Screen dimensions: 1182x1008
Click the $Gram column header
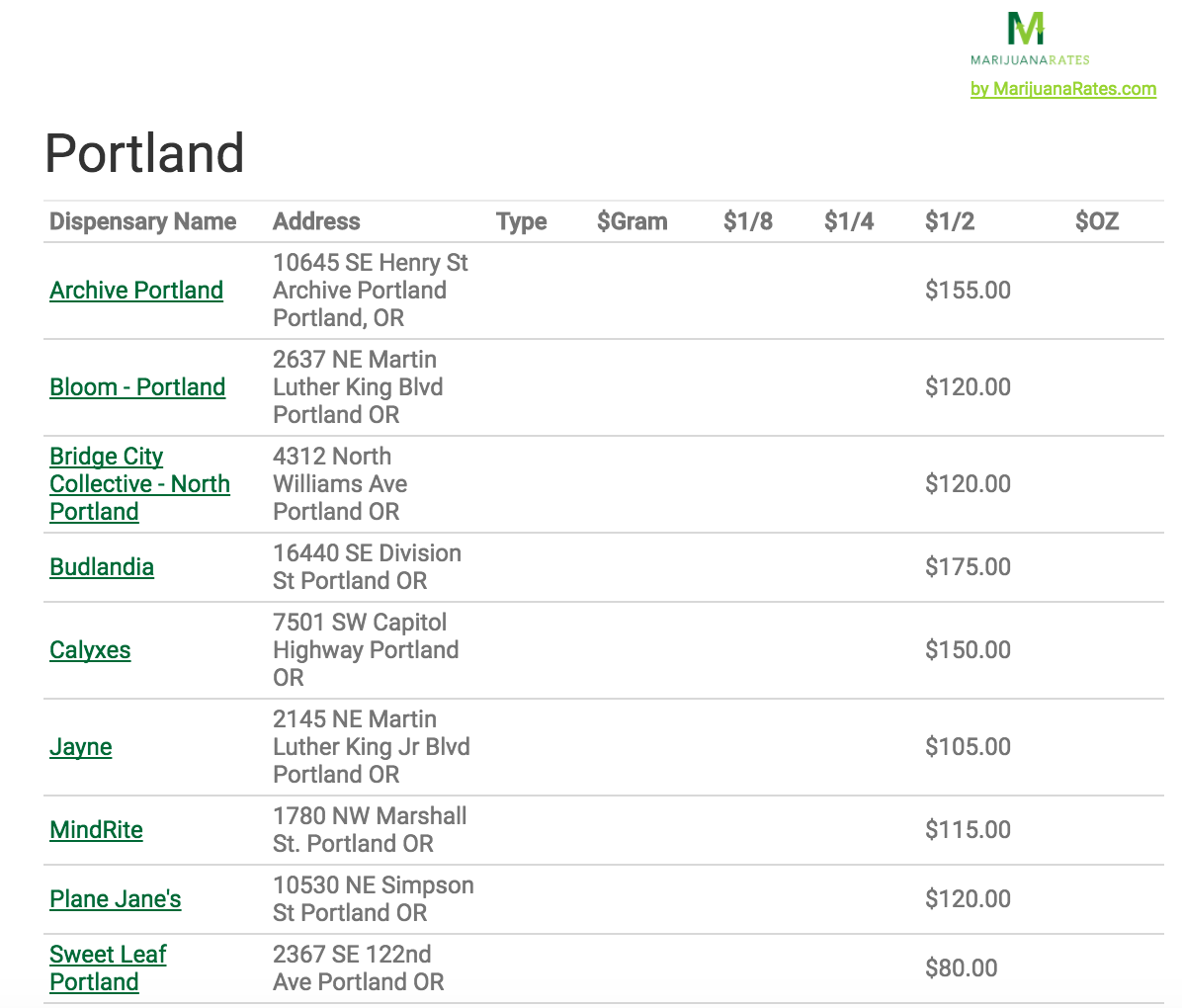pyautogui.click(x=632, y=221)
